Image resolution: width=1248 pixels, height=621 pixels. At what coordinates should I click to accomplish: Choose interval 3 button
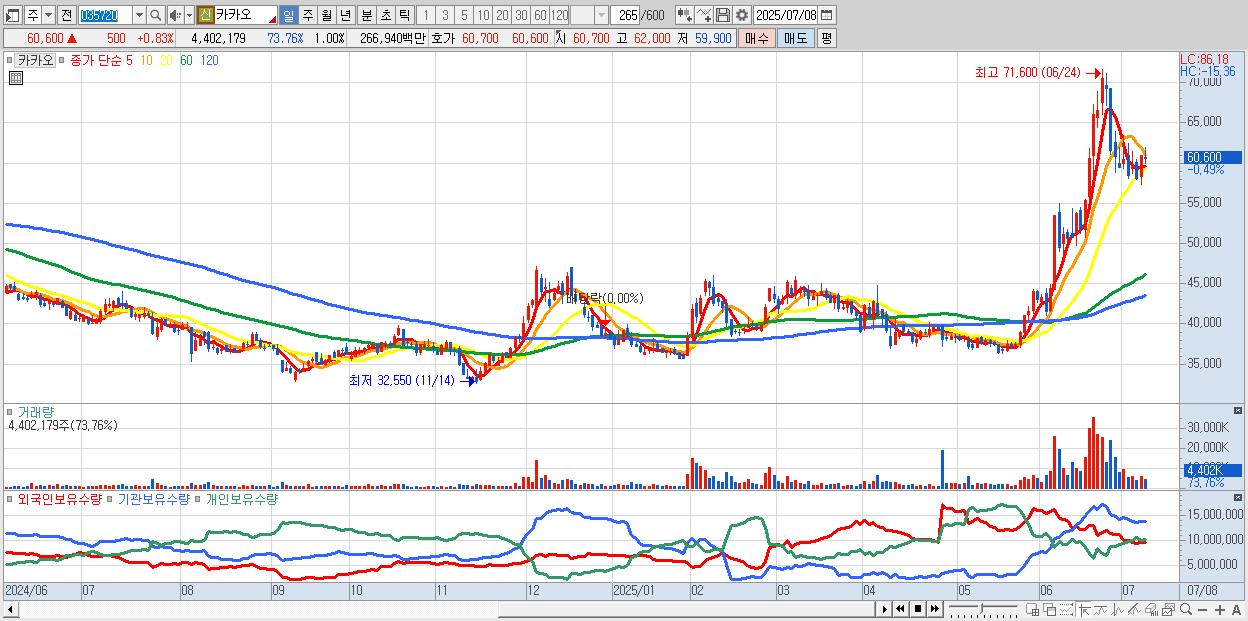(x=444, y=15)
